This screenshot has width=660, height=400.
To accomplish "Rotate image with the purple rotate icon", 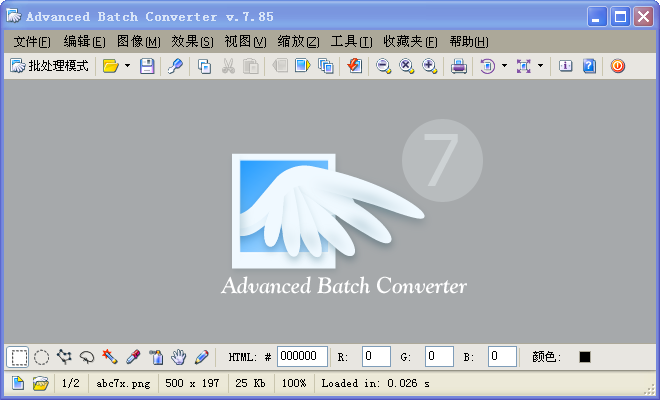I will pos(487,66).
